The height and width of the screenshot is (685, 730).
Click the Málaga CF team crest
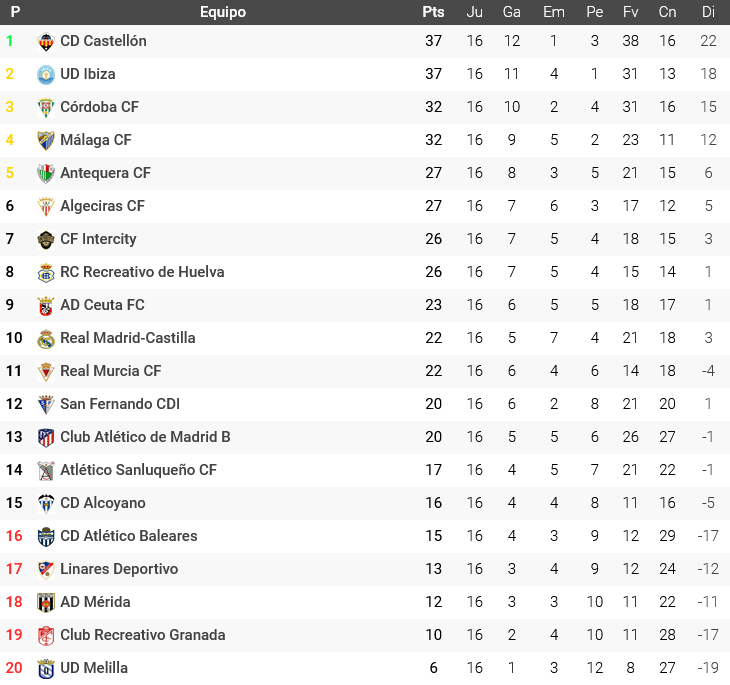pos(45,140)
